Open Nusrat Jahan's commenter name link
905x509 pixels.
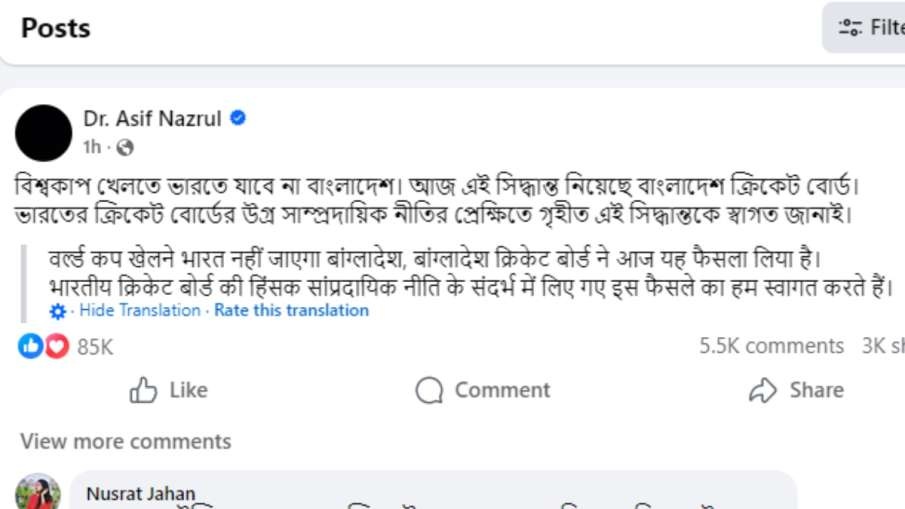pyautogui.click(x=141, y=494)
